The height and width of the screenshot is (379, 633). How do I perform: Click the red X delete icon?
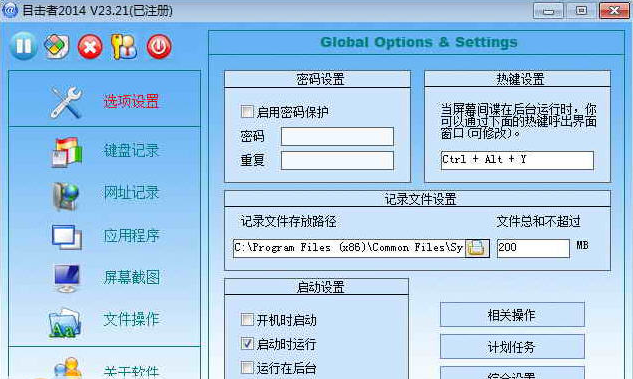[90, 47]
